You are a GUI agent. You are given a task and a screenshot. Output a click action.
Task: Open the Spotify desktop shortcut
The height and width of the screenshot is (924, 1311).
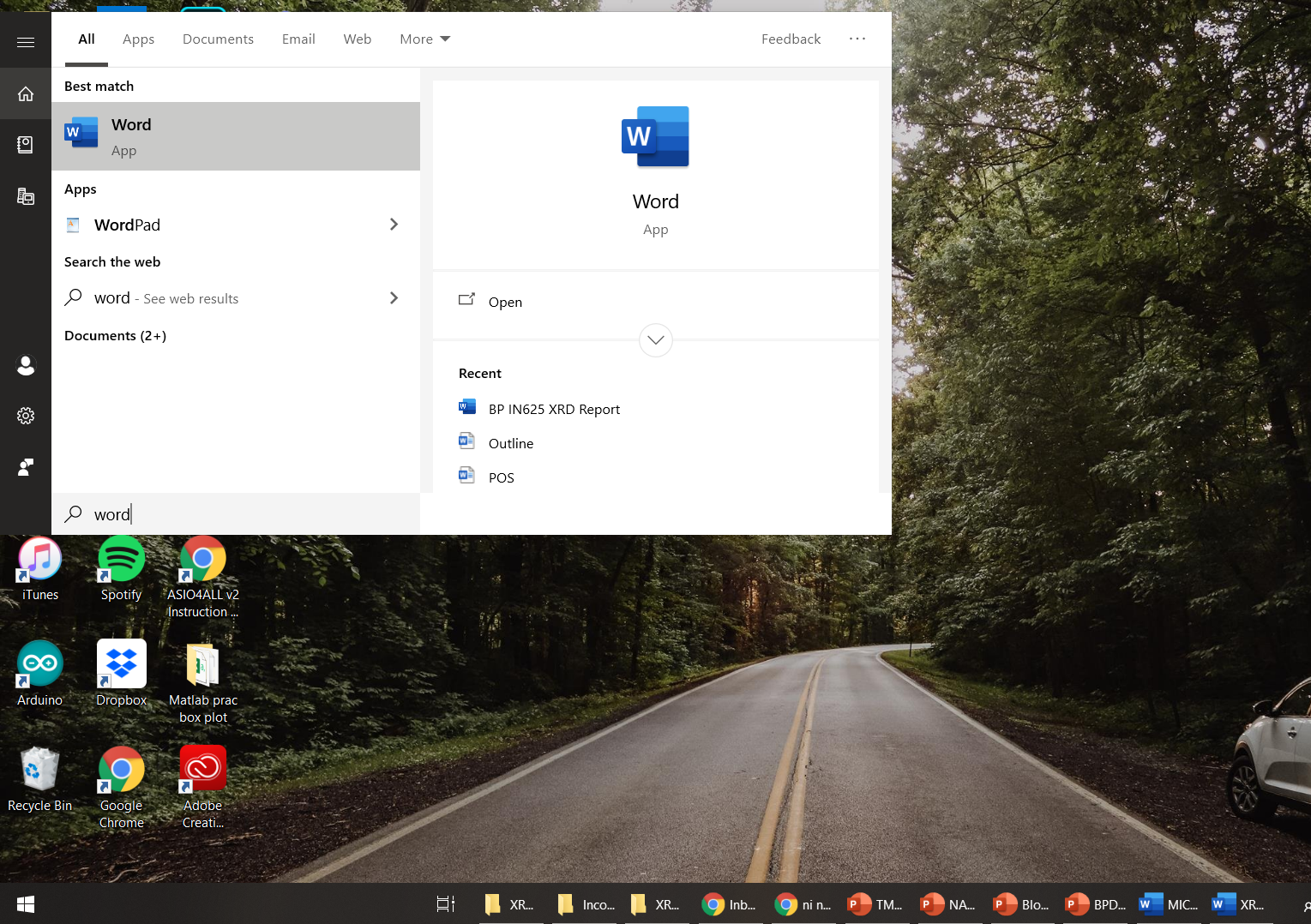(x=122, y=569)
